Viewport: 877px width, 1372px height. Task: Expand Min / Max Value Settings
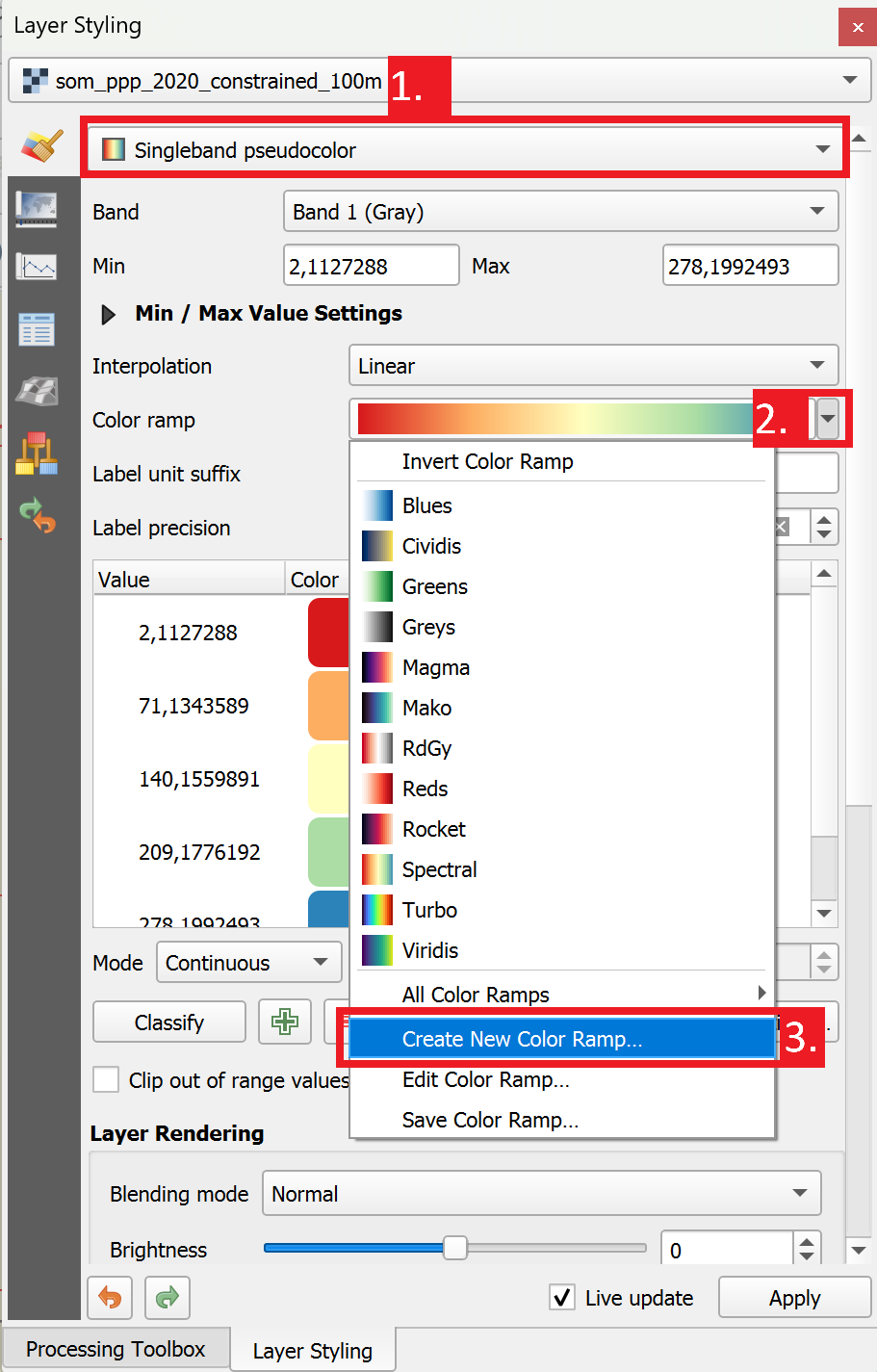coord(109,314)
